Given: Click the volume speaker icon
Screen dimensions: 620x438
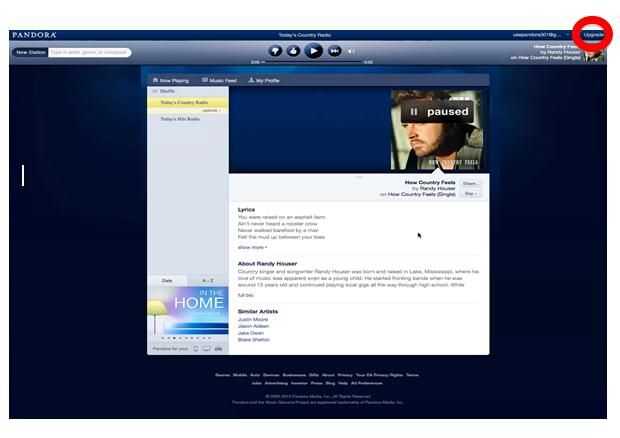Looking at the screenshot, I should pyautogui.click(x=351, y=51).
